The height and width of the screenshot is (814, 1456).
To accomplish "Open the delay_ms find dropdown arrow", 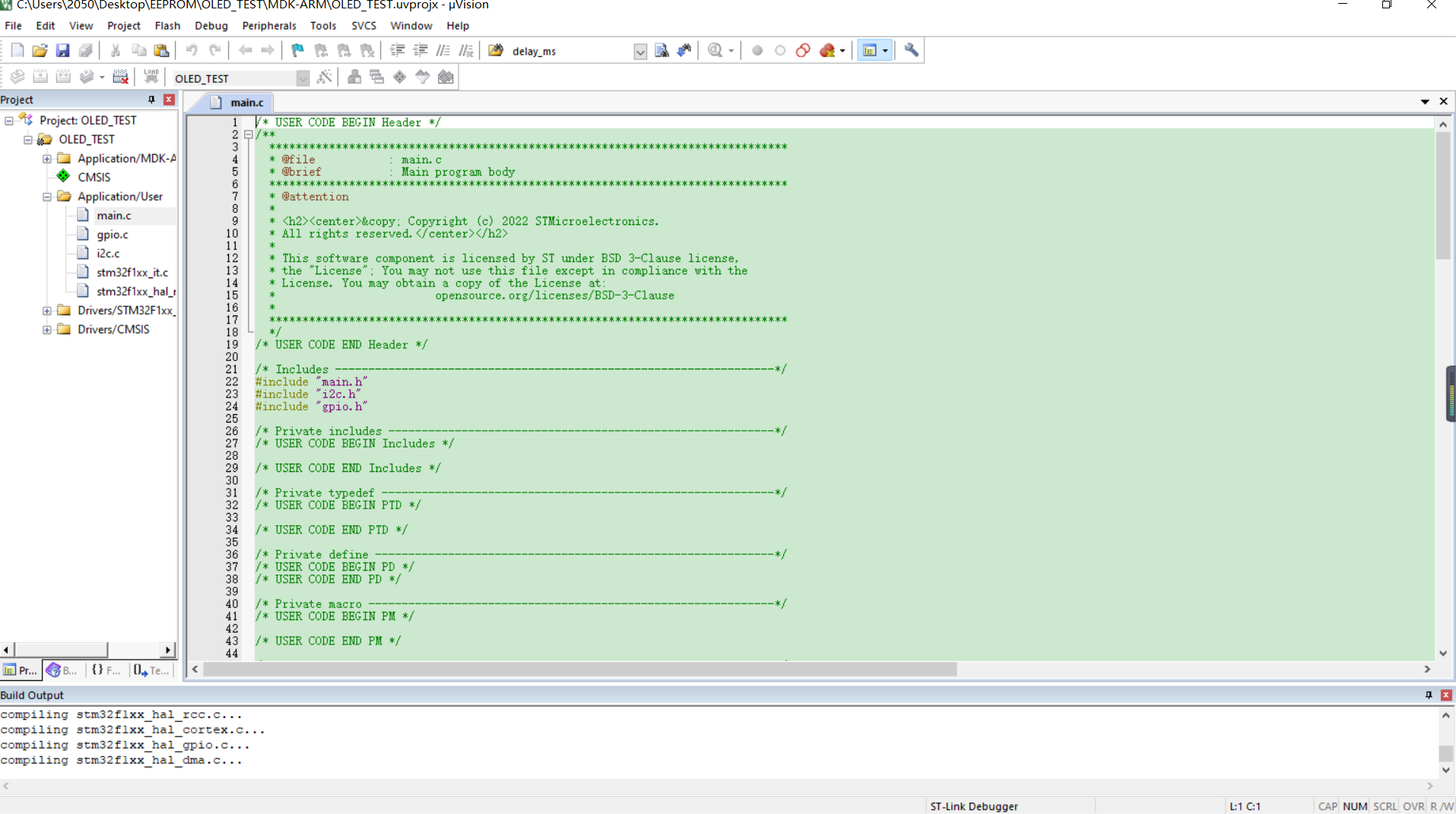I will tap(640, 51).
